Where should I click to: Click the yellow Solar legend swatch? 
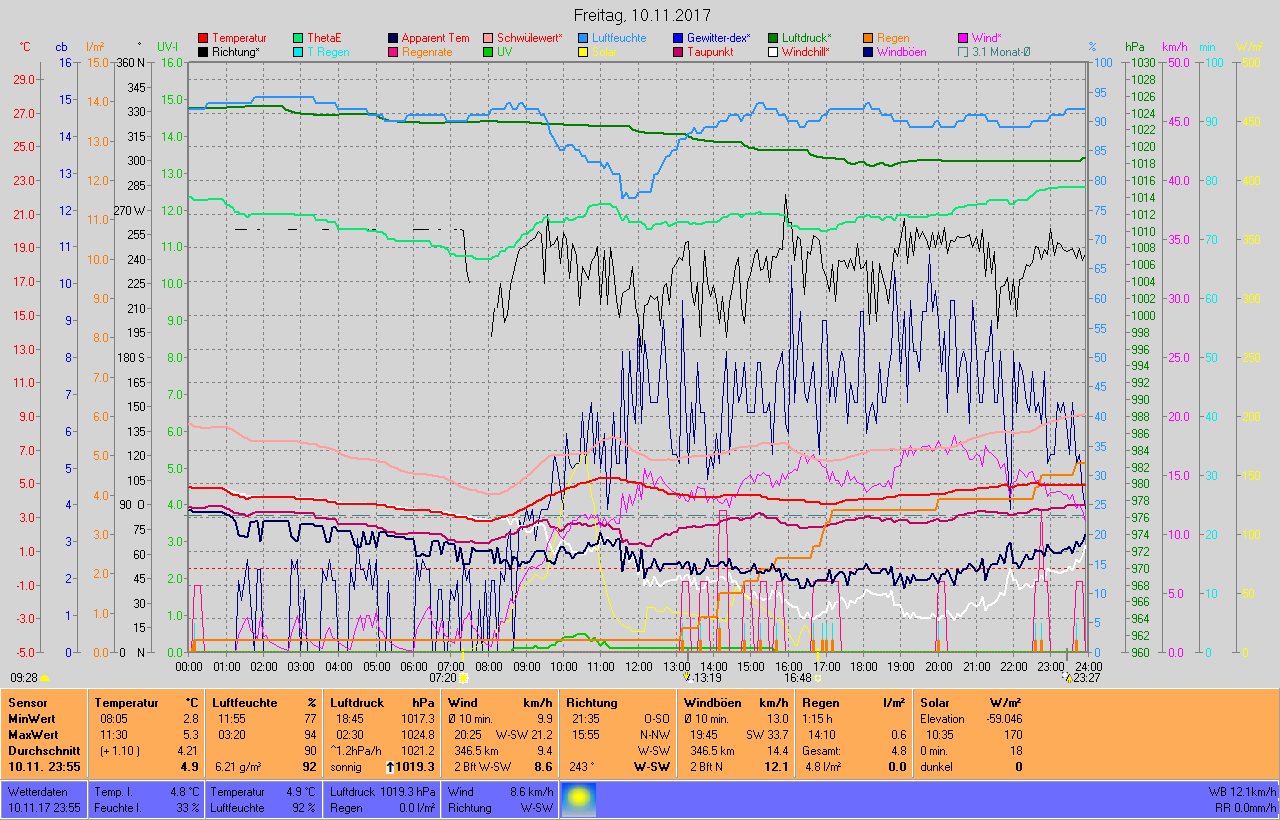pyautogui.click(x=584, y=52)
